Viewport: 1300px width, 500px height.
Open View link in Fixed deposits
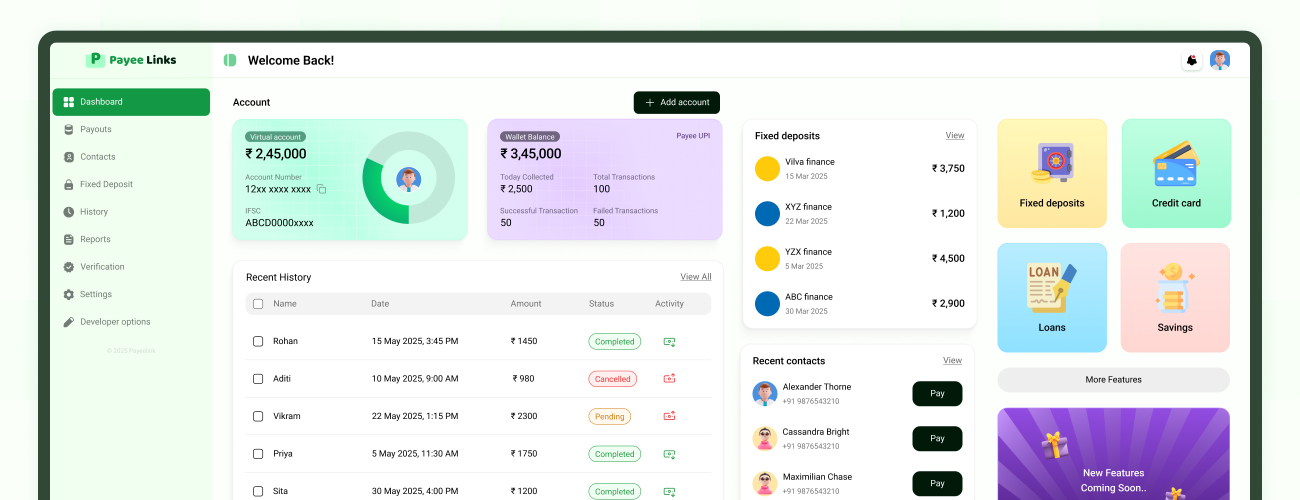955,135
